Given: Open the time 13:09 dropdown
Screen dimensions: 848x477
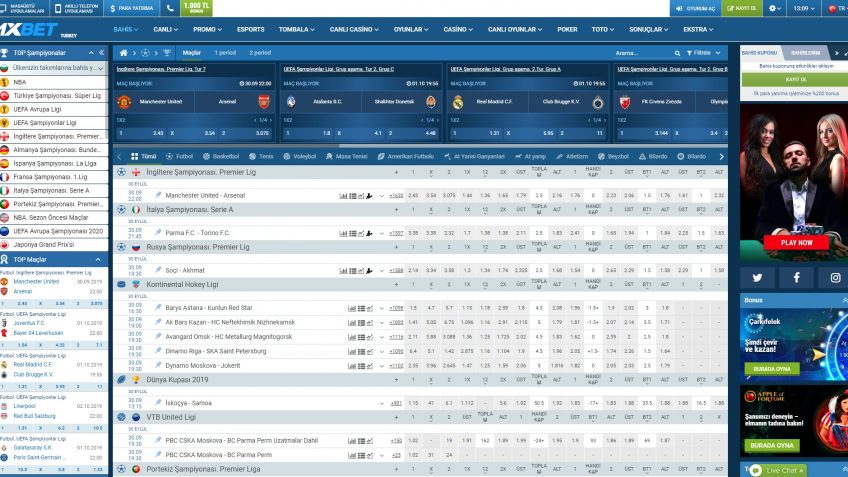Looking at the screenshot, I should [x=804, y=8].
